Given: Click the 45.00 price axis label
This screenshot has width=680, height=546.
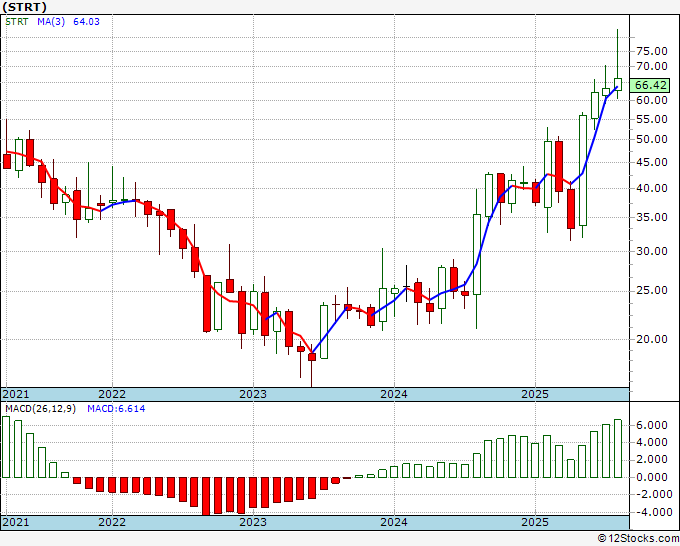Looking at the screenshot, I should 651,162.
